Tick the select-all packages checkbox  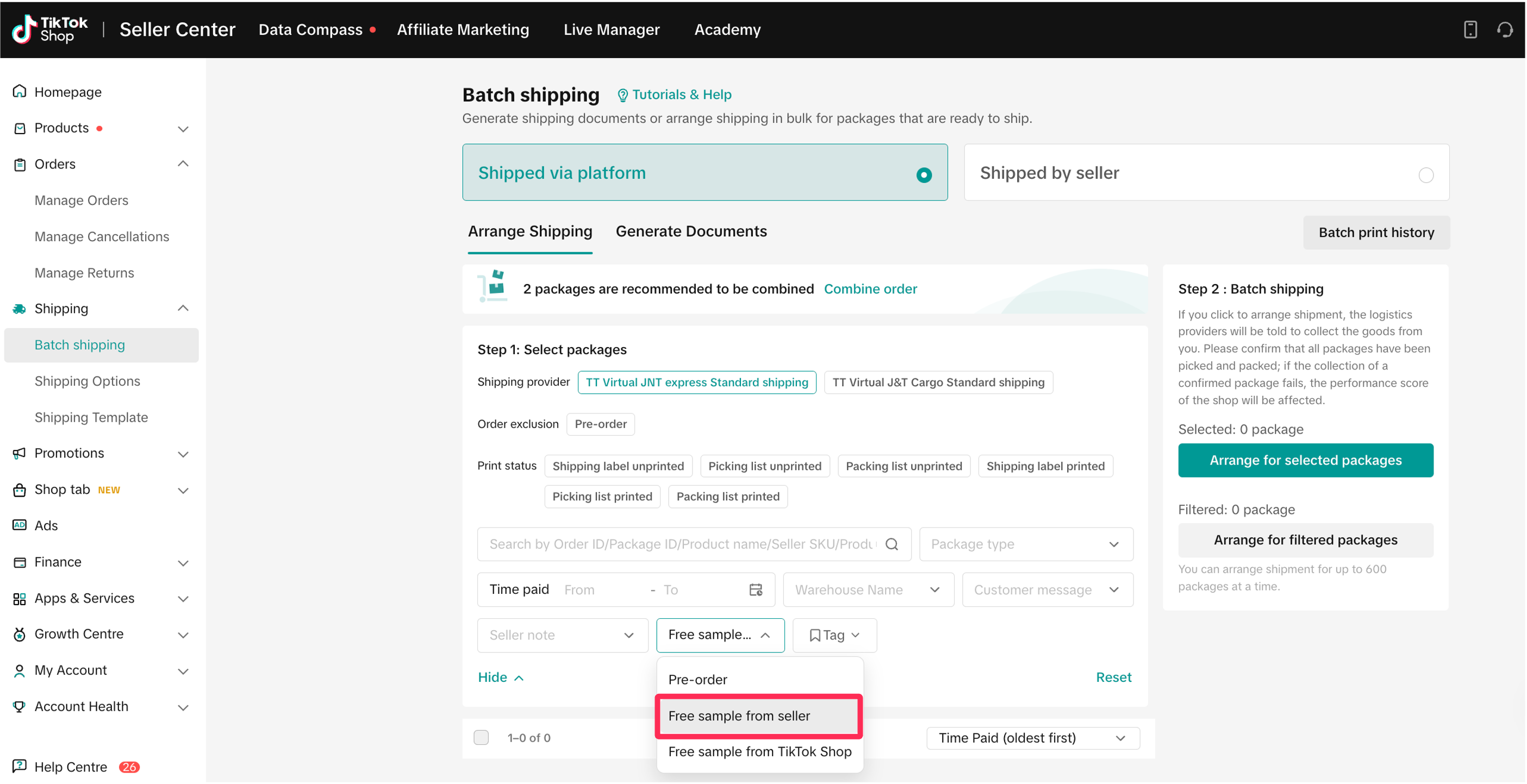481,737
